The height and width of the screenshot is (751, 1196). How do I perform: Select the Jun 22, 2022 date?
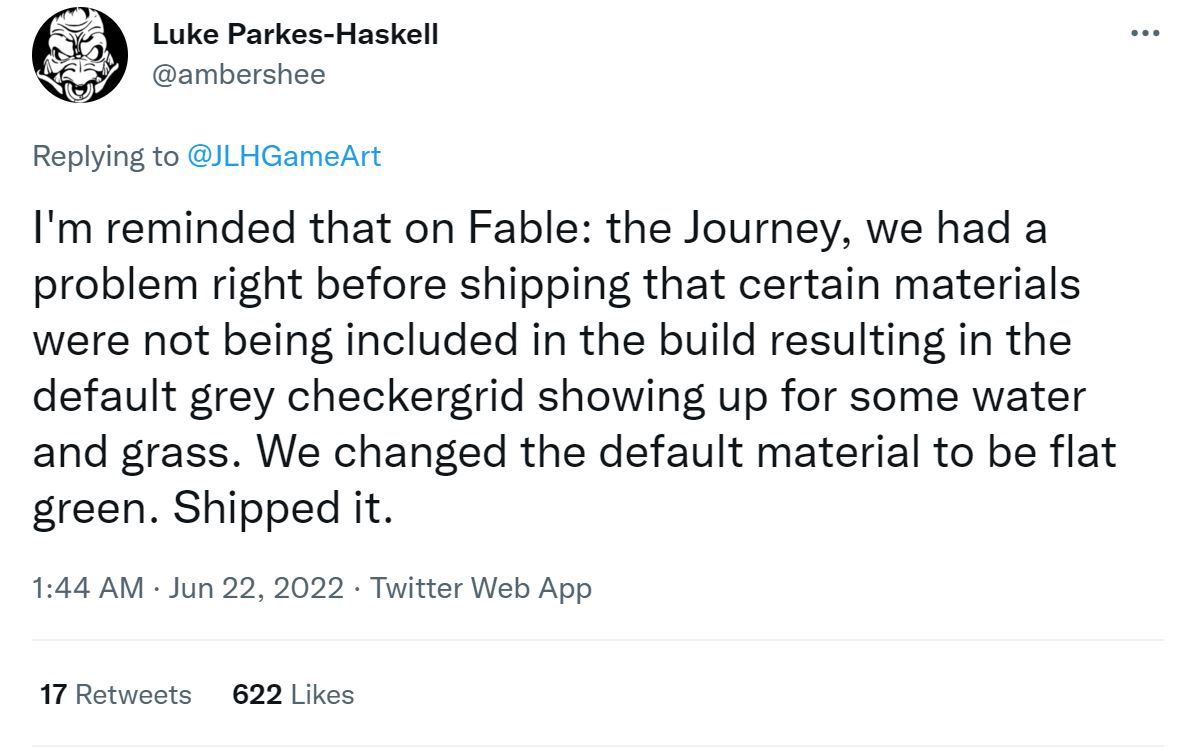coord(256,588)
